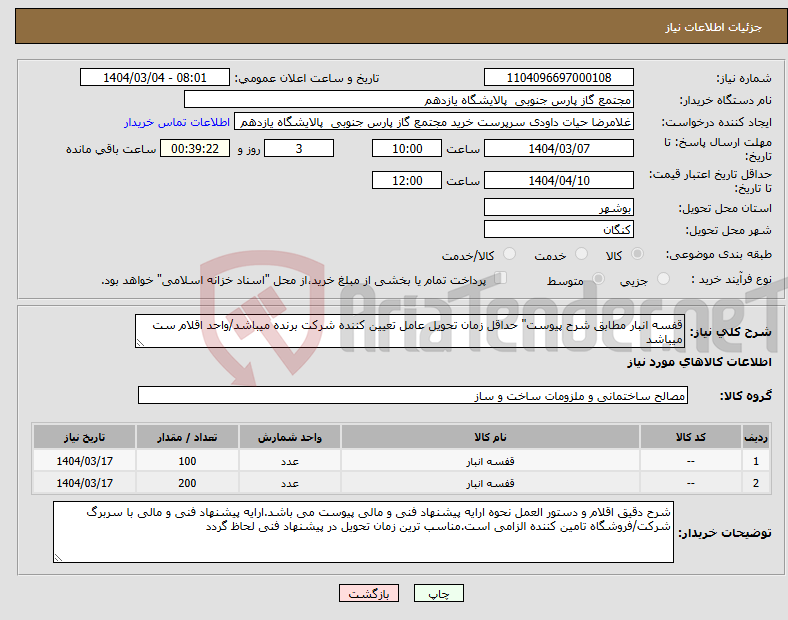The height and width of the screenshot is (620, 788).
Task: Click the delivery city field کنگان
Action: coord(558,229)
